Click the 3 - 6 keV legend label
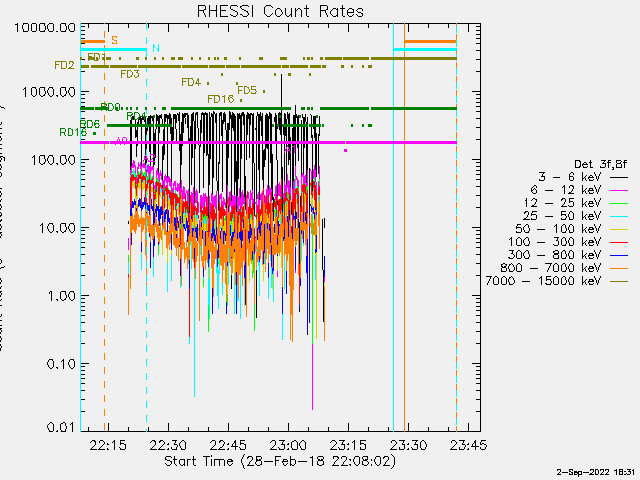Screen dimensions: 640x480 [x=569, y=177]
